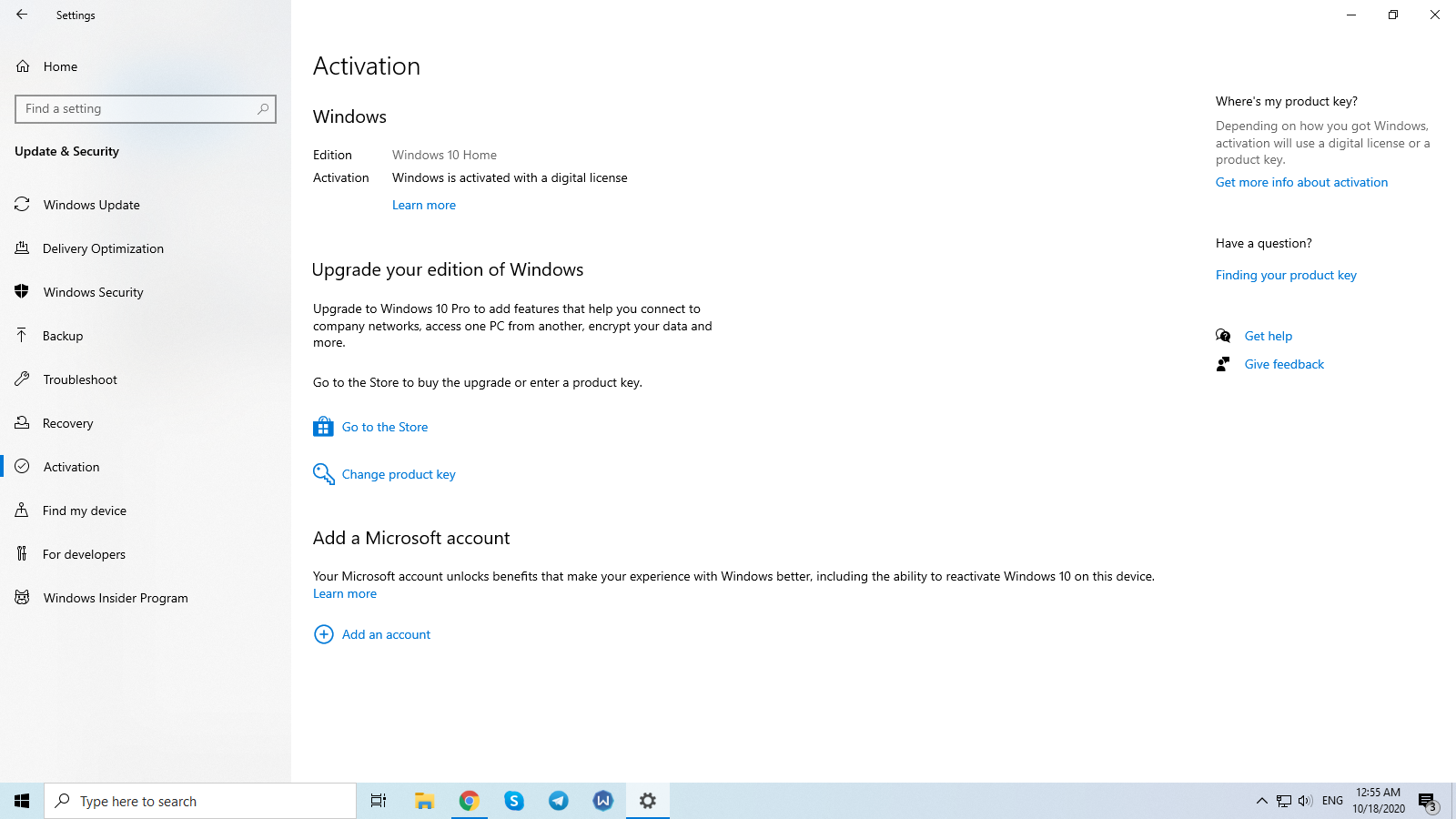Screen dimensions: 1456x819
Task: Click the Backup upload arrow icon
Action: 22,336
